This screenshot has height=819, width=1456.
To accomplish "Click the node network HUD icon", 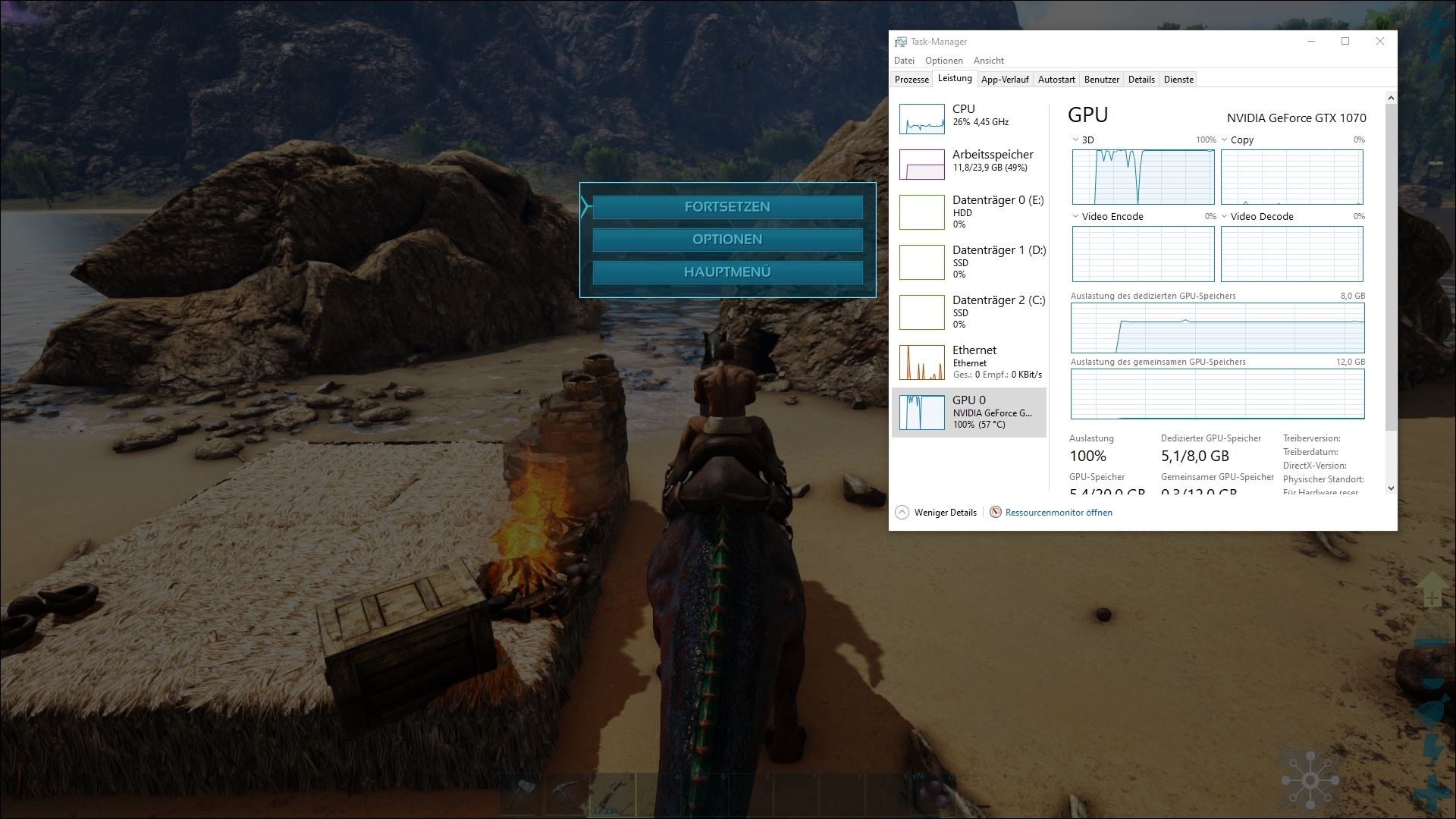I will [1310, 780].
